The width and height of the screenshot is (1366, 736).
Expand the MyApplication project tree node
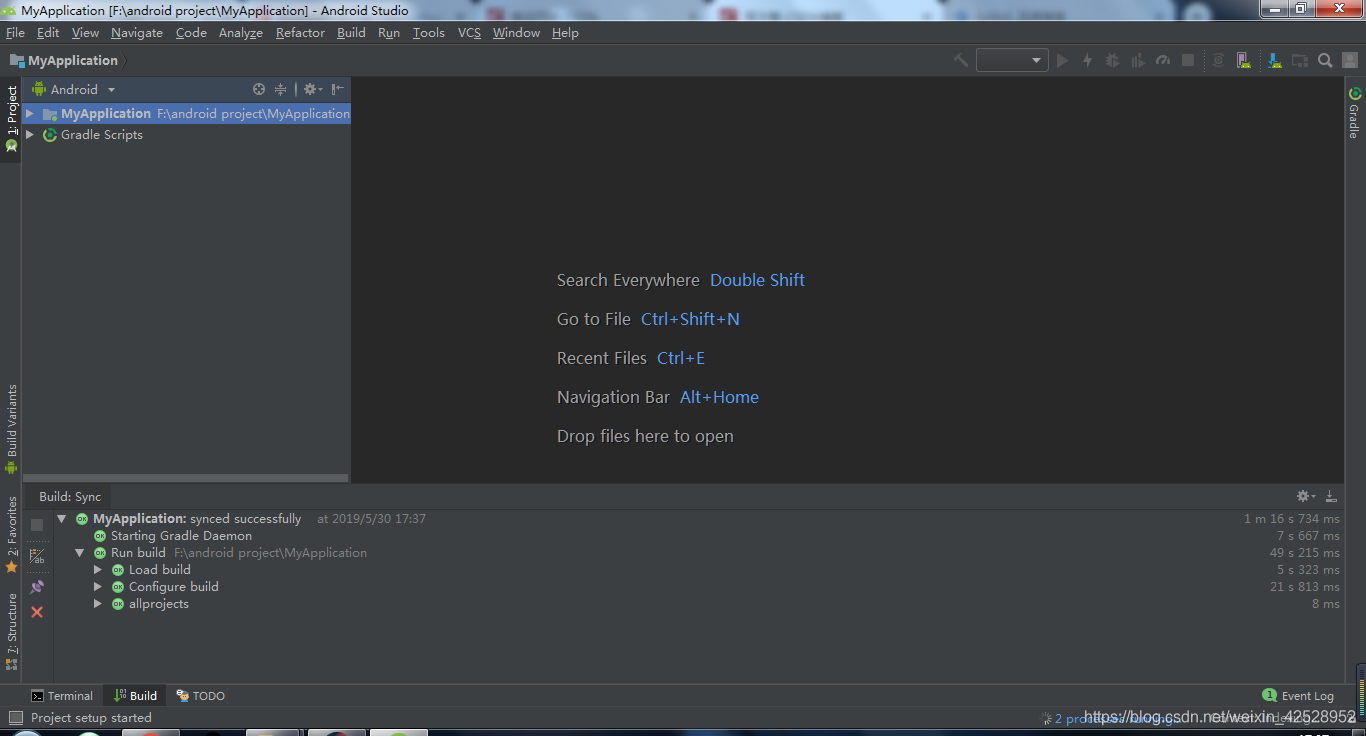point(30,114)
